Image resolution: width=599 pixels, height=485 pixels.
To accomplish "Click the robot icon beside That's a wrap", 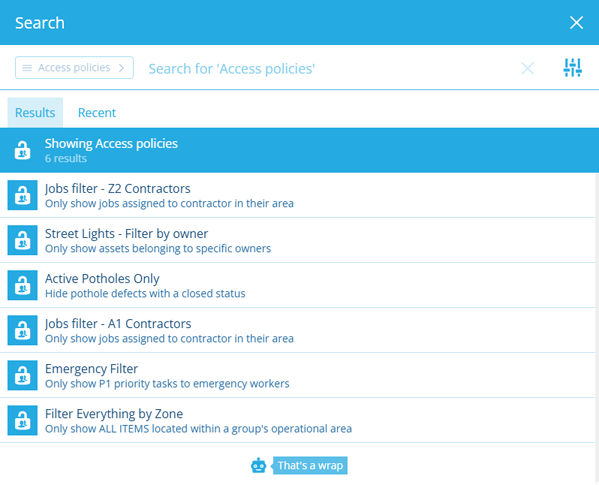I will pos(259,466).
